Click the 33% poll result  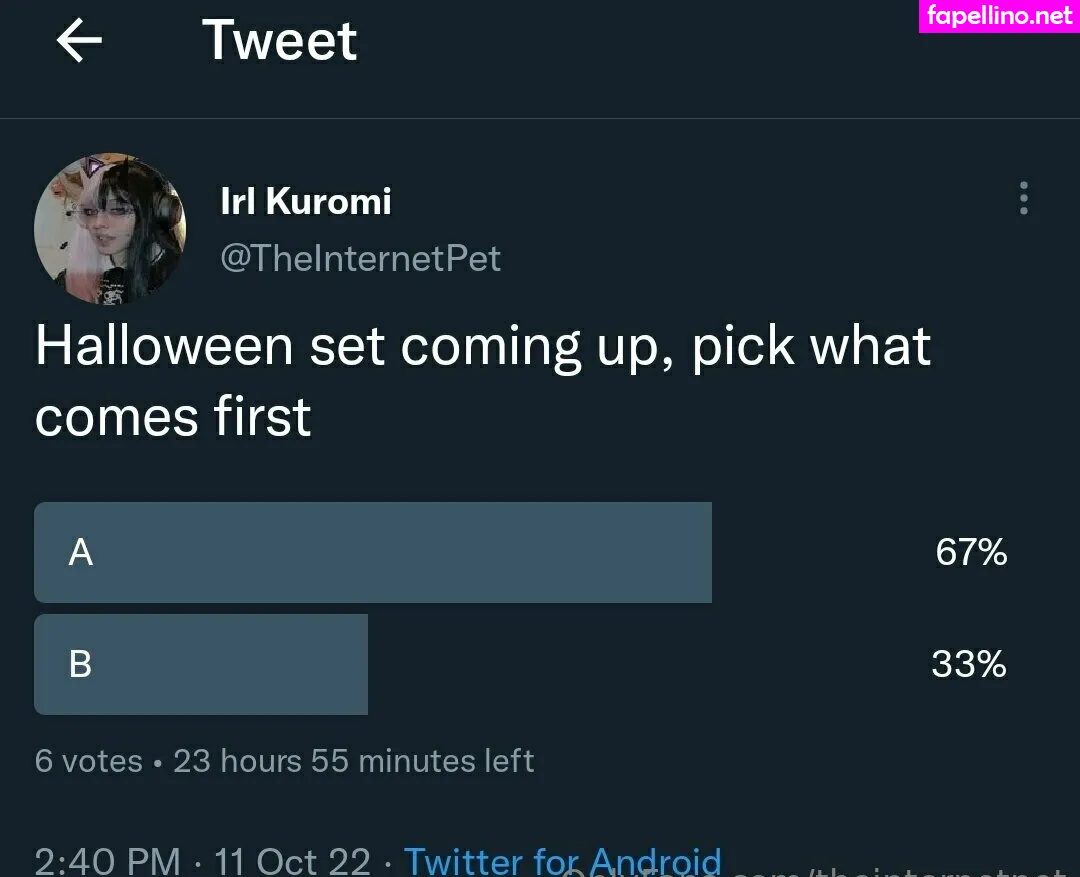tap(968, 664)
